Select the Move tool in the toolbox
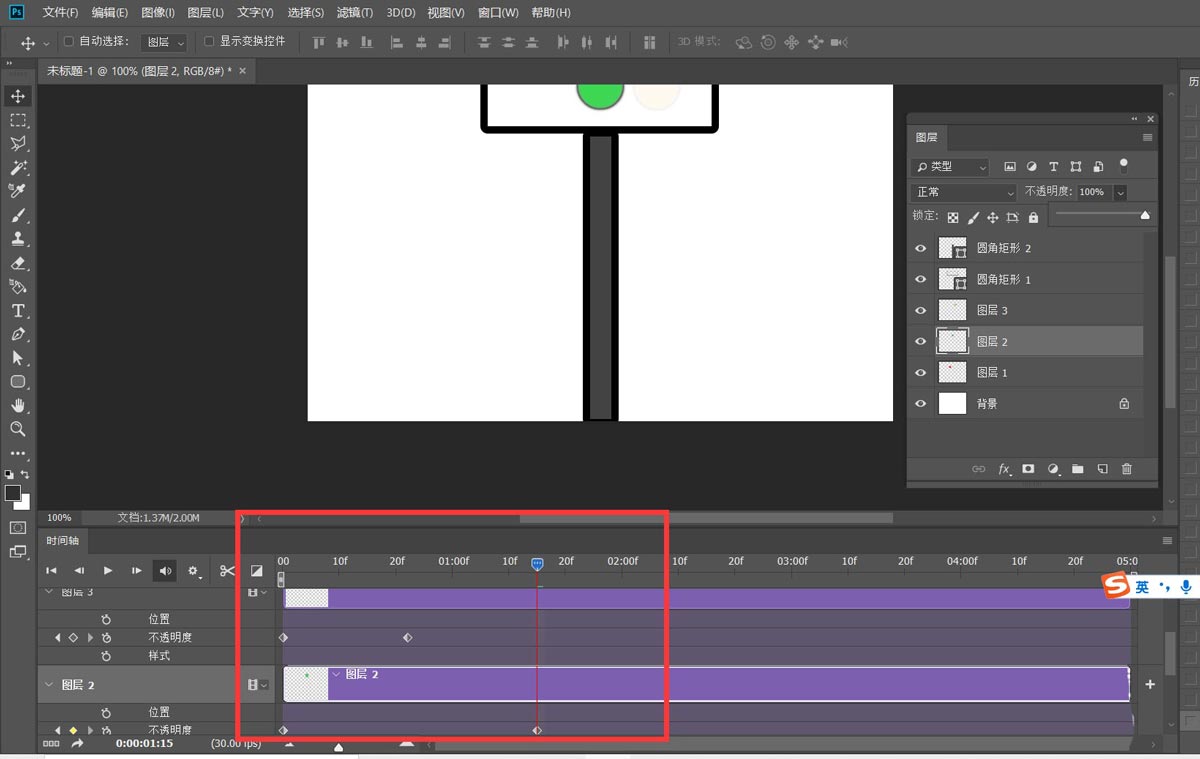This screenshot has height=759, width=1200. tap(18, 96)
